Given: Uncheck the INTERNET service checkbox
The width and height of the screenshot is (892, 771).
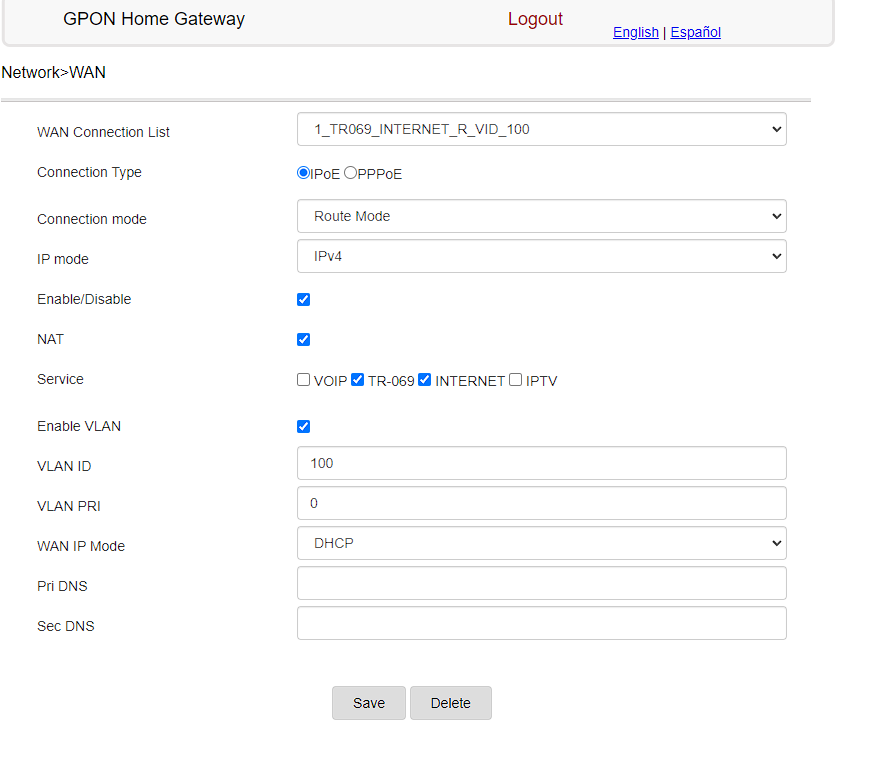Looking at the screenshot, I should pos(425,380).
